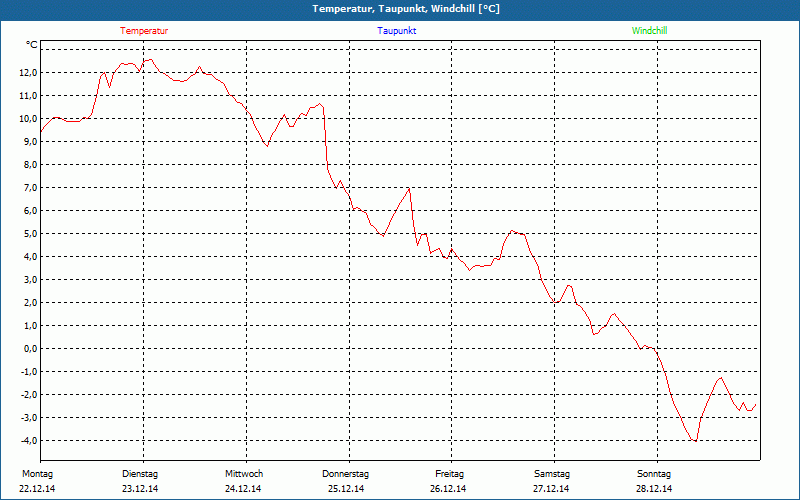
Task: Click the 12,0 y-axis value
Action: click(x=28, y=72)
